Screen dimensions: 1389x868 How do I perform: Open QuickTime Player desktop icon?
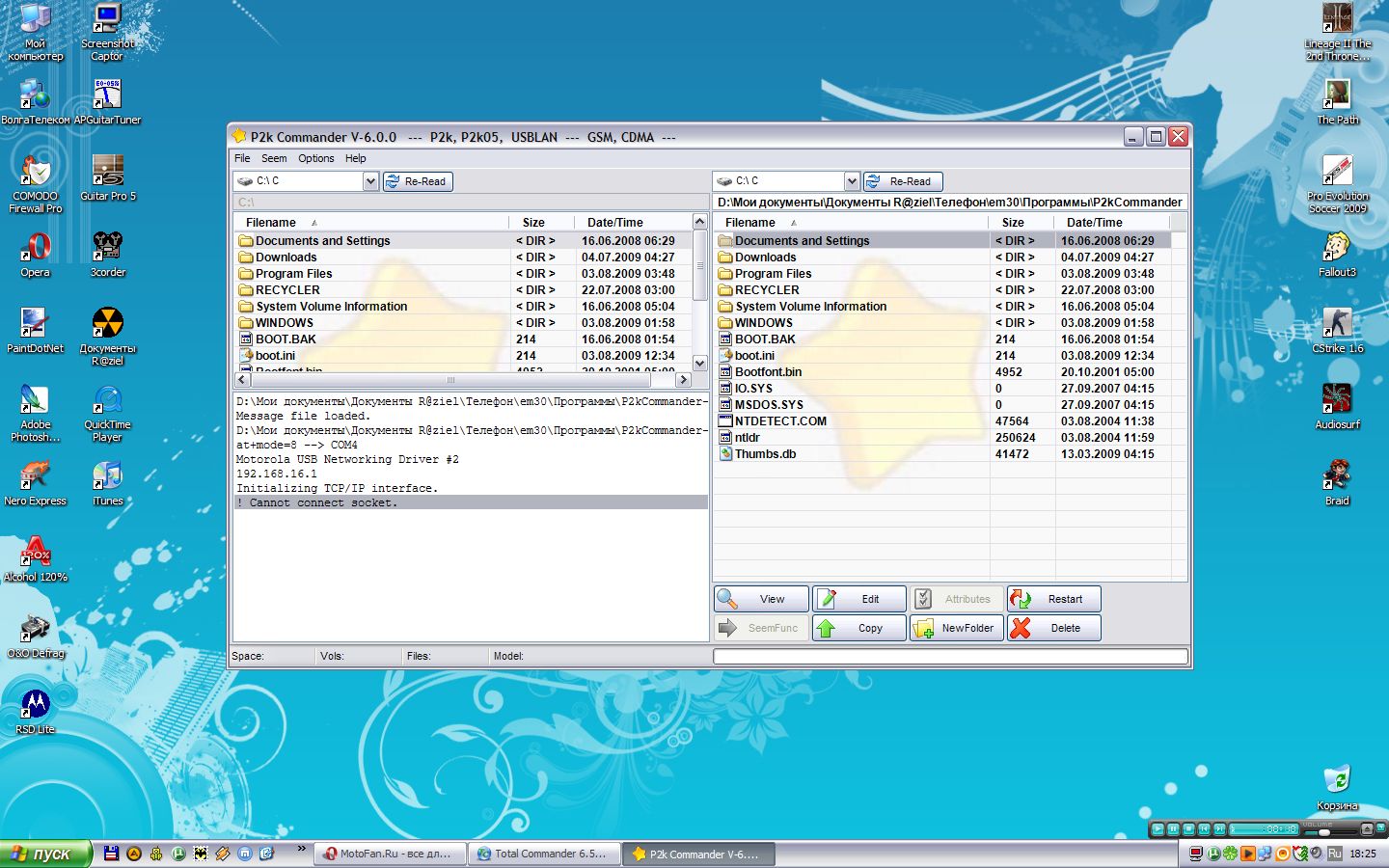tap(107, 413)
